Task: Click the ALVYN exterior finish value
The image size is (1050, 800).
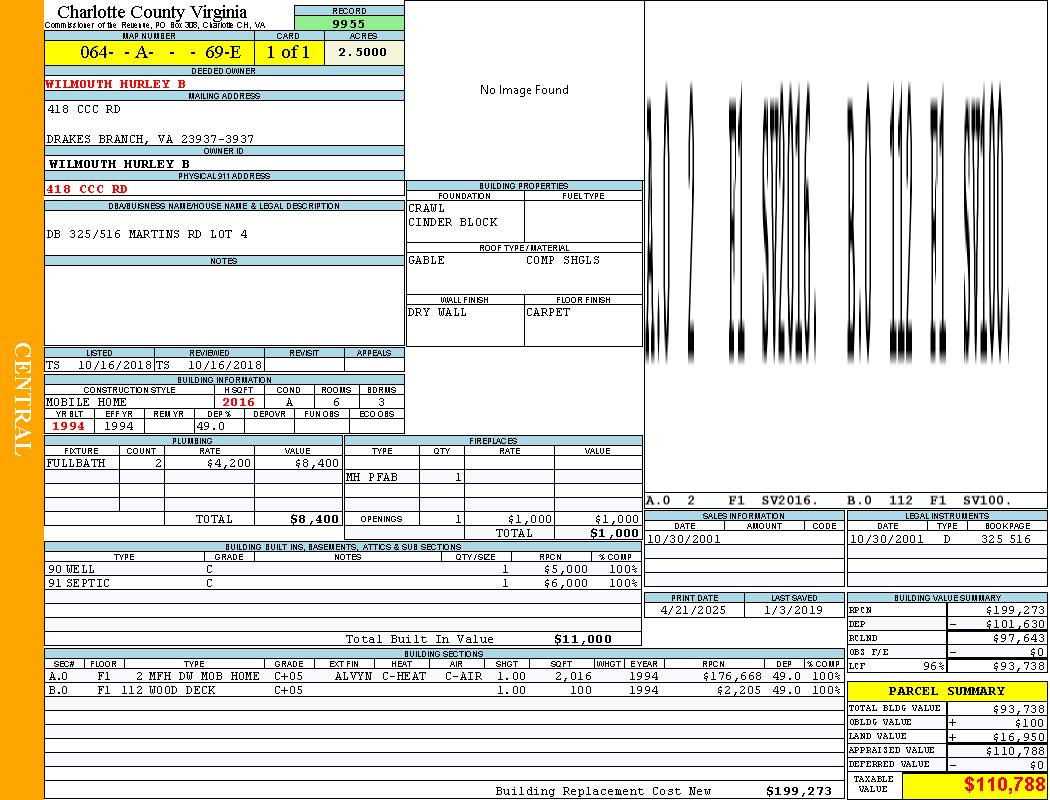Action: tap(354, 677)
